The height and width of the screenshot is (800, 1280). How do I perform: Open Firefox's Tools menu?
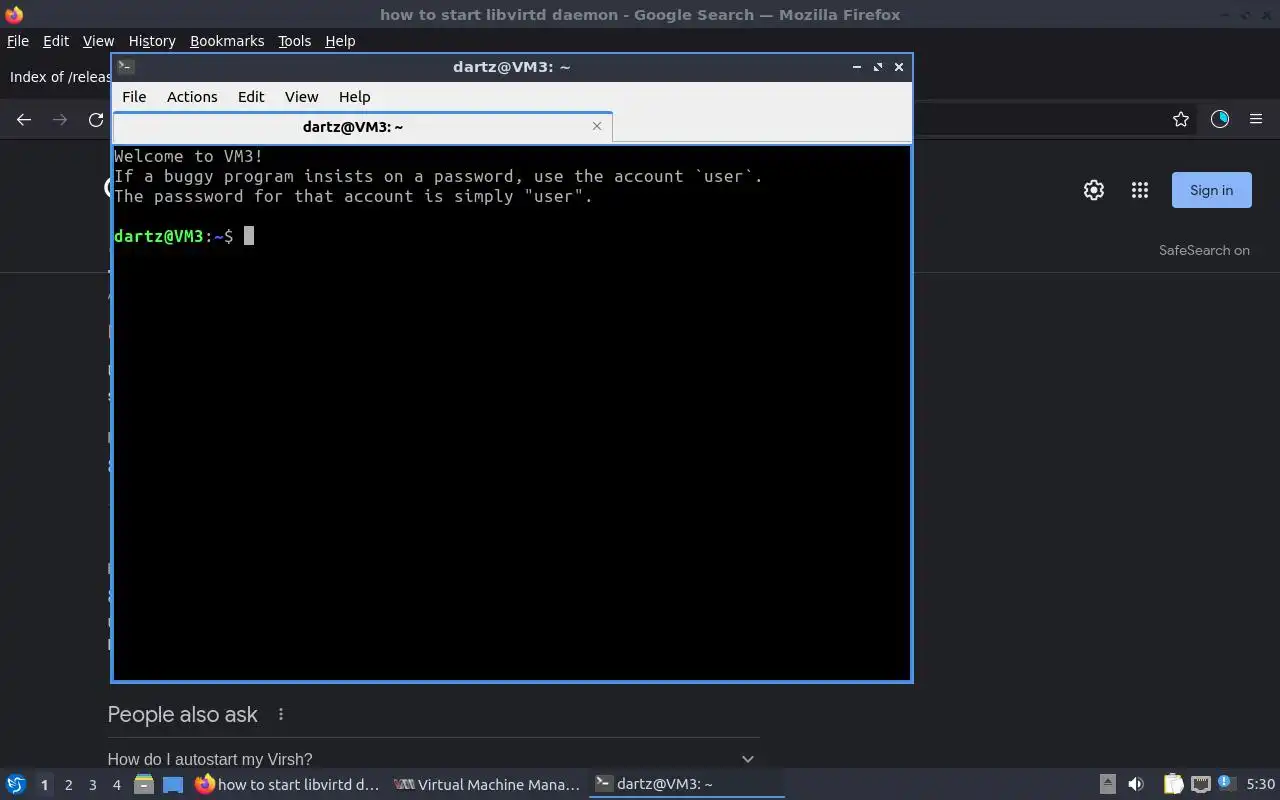295,41
